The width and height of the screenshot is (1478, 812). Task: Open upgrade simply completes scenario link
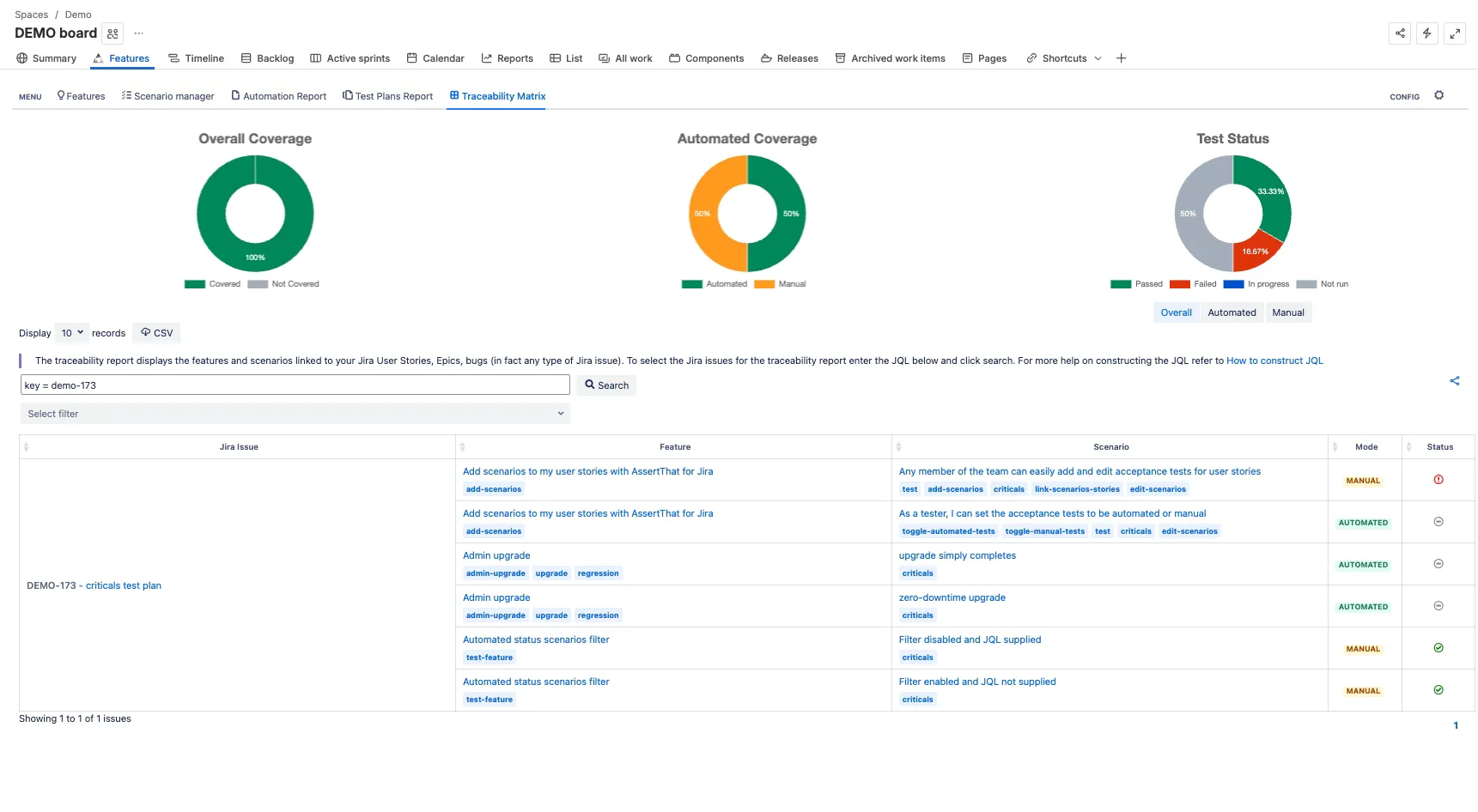[957, 556]
